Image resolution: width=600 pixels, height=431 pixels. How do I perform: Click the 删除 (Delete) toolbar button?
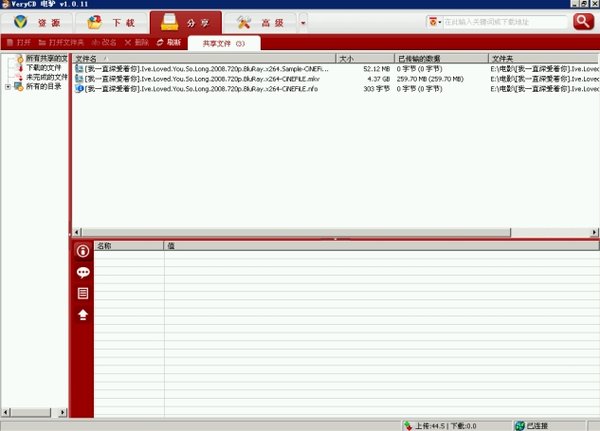[x=137, y=42]
